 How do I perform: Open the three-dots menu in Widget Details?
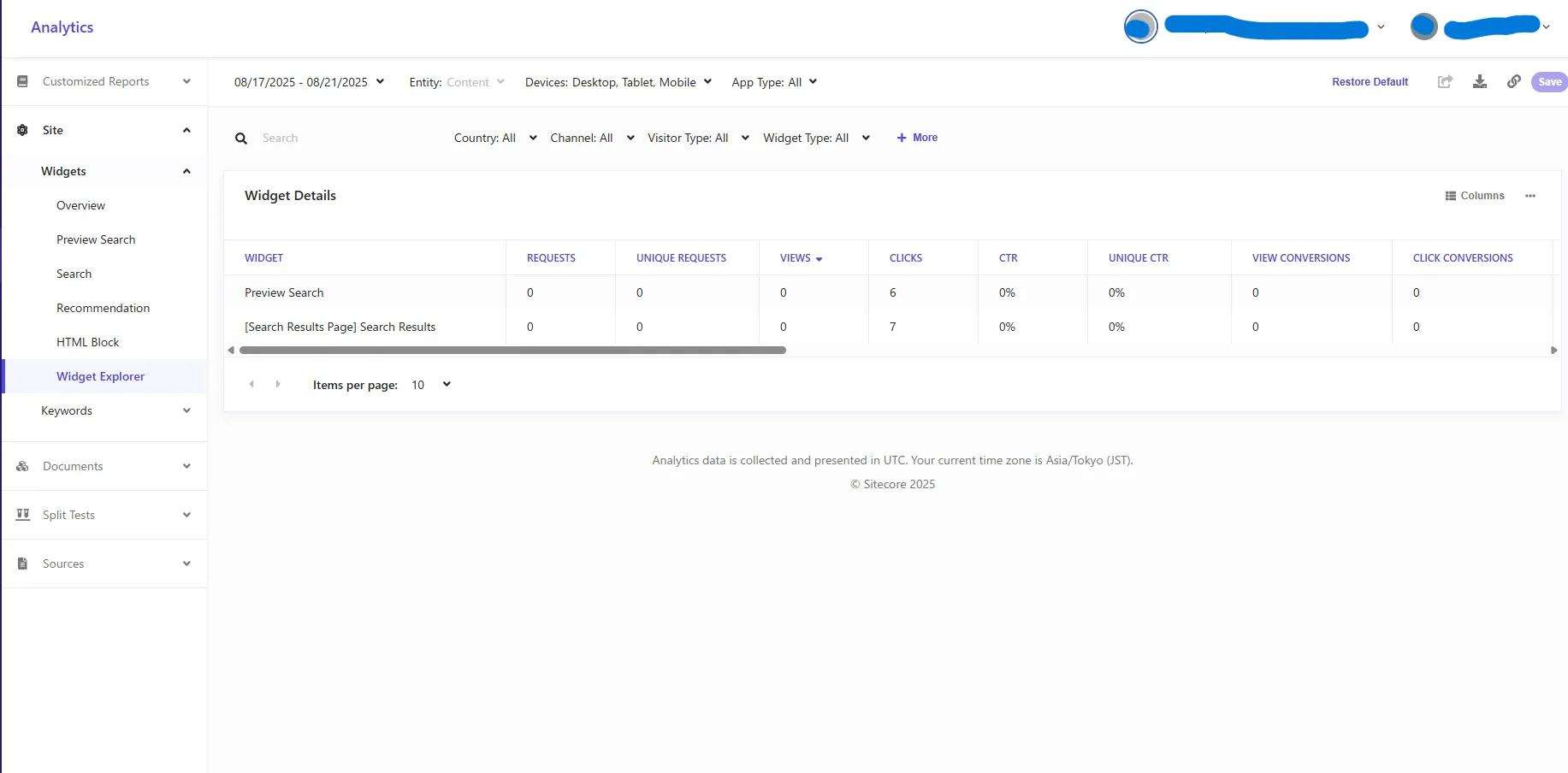click(x=1530, y=196)
